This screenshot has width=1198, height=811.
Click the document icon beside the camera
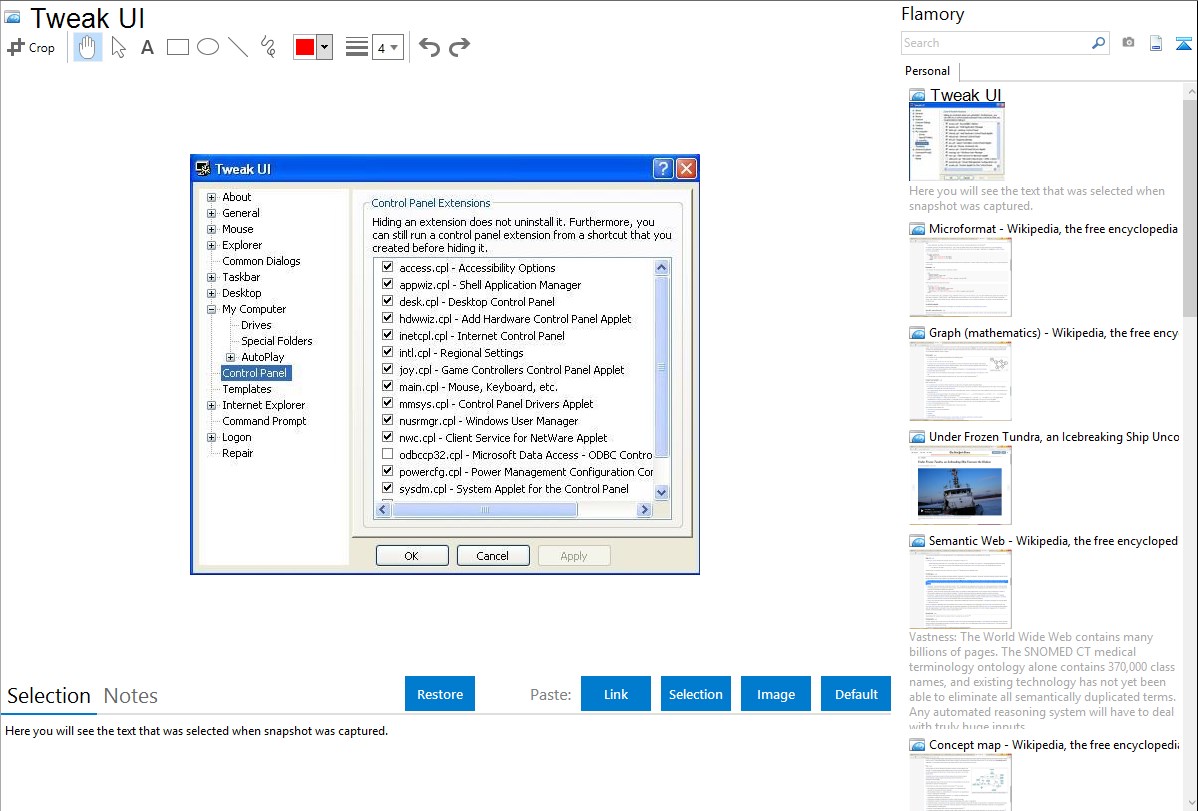point(1156,44)
